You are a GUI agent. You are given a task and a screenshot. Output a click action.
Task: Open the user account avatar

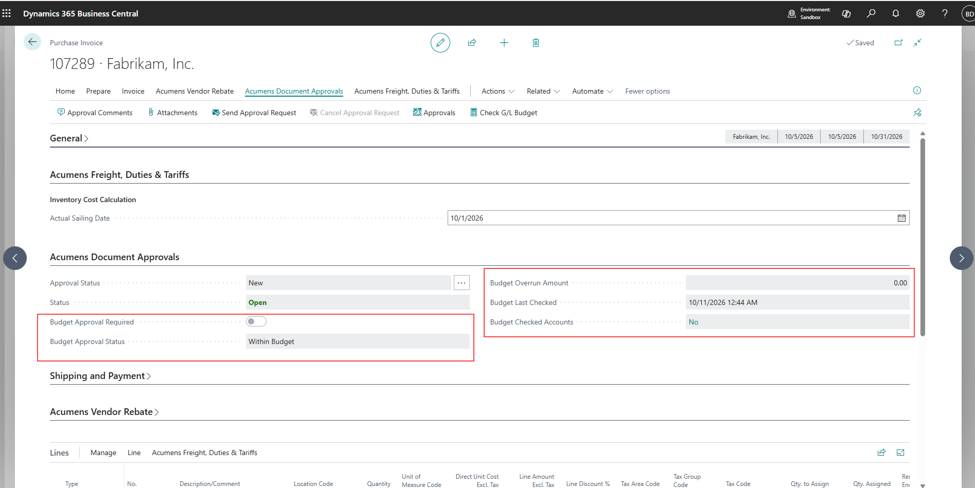pos(969,13)
